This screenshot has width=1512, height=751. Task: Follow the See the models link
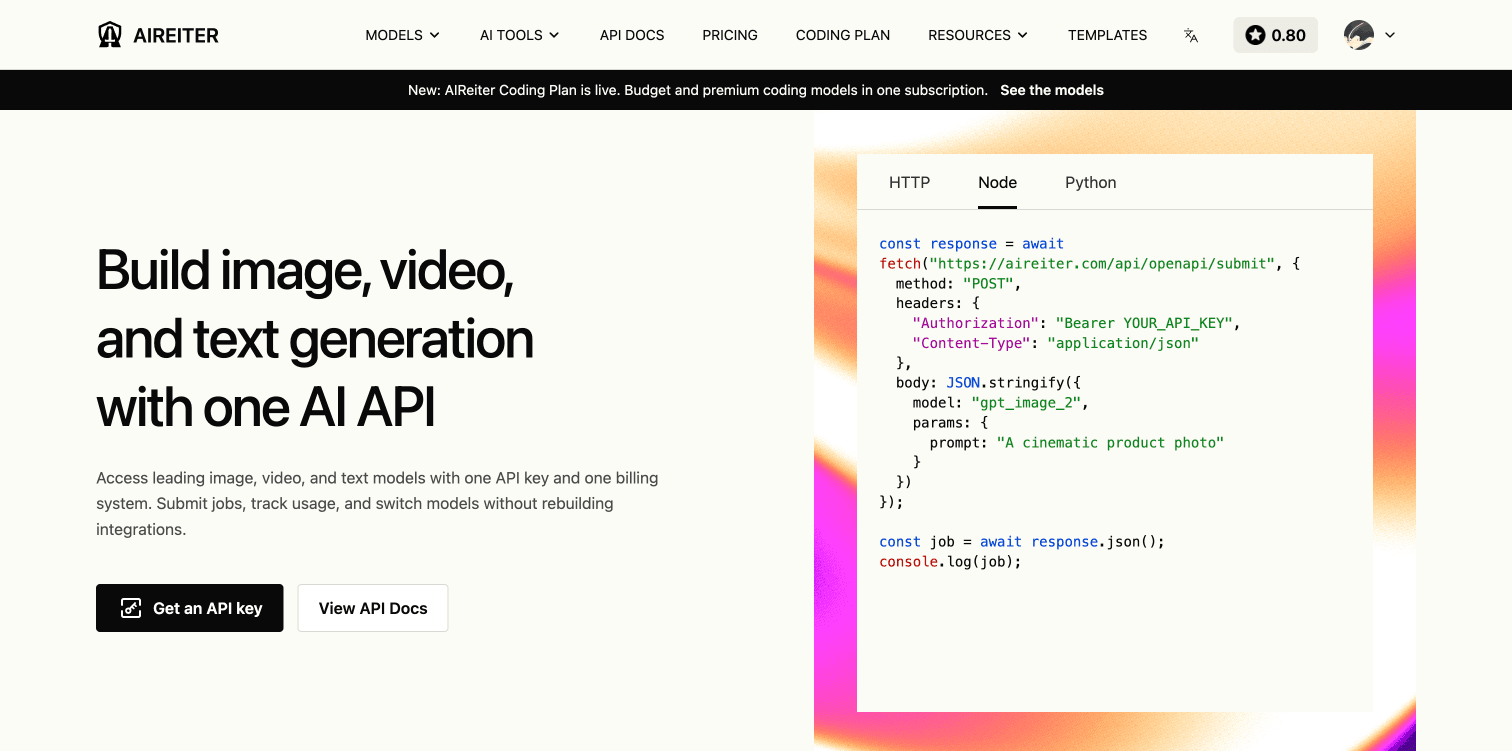(x=1052, y=90)
